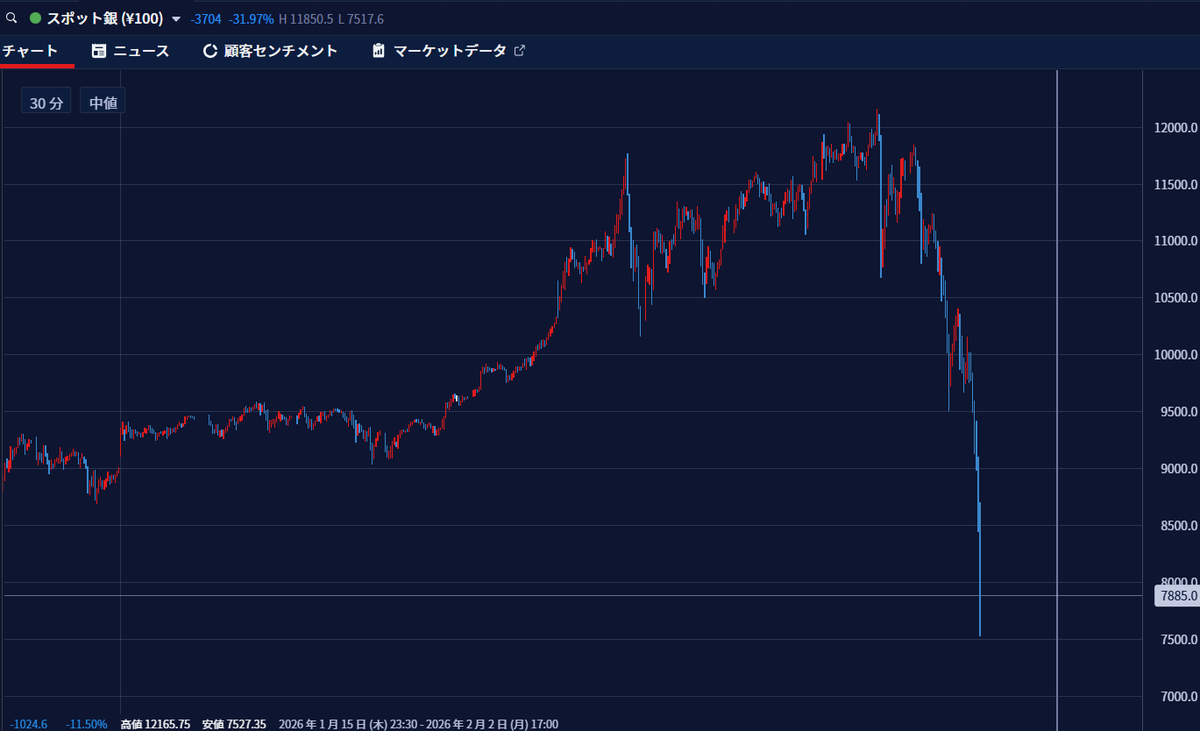Click the 9000.0 price axis label

(x=1177, y=469)
